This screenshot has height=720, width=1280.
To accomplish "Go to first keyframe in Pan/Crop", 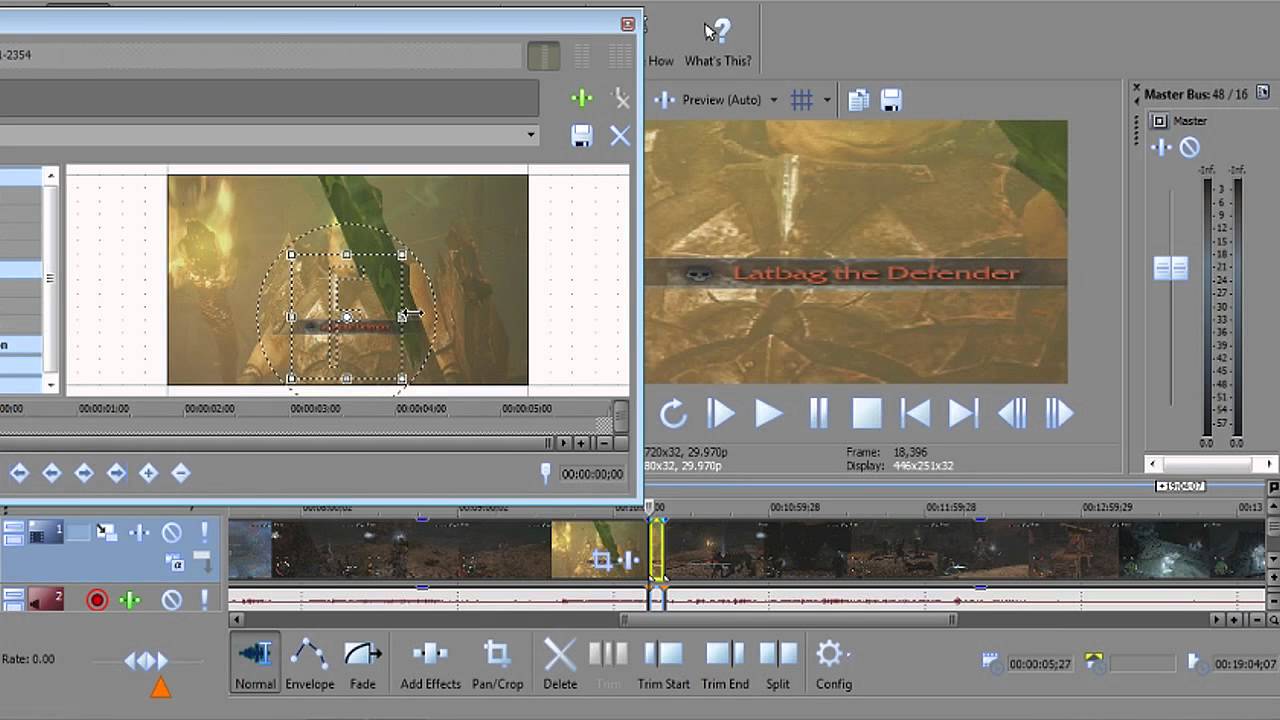I will tap(19, 473).
